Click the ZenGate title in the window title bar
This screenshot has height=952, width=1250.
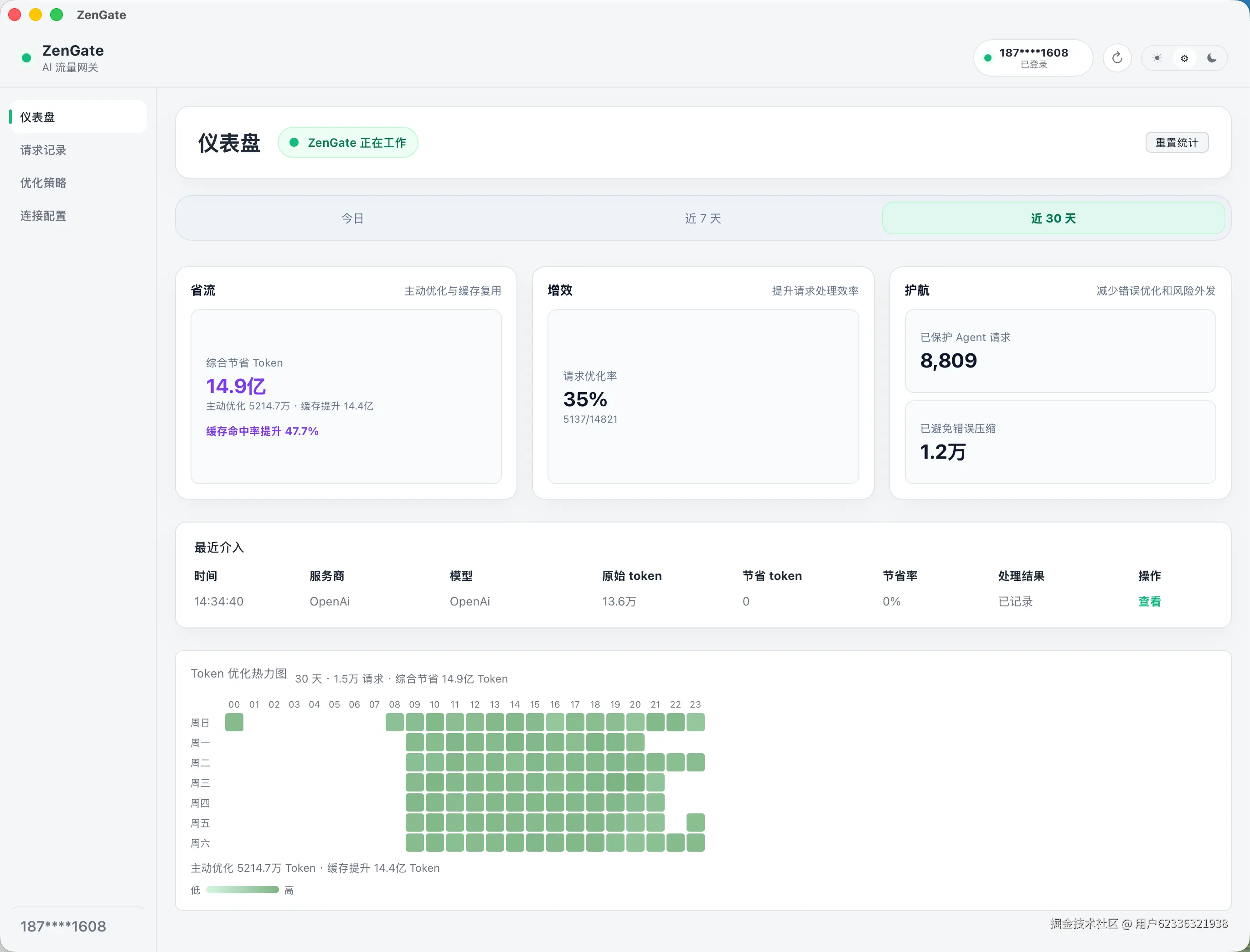click(x=101, y=15)
